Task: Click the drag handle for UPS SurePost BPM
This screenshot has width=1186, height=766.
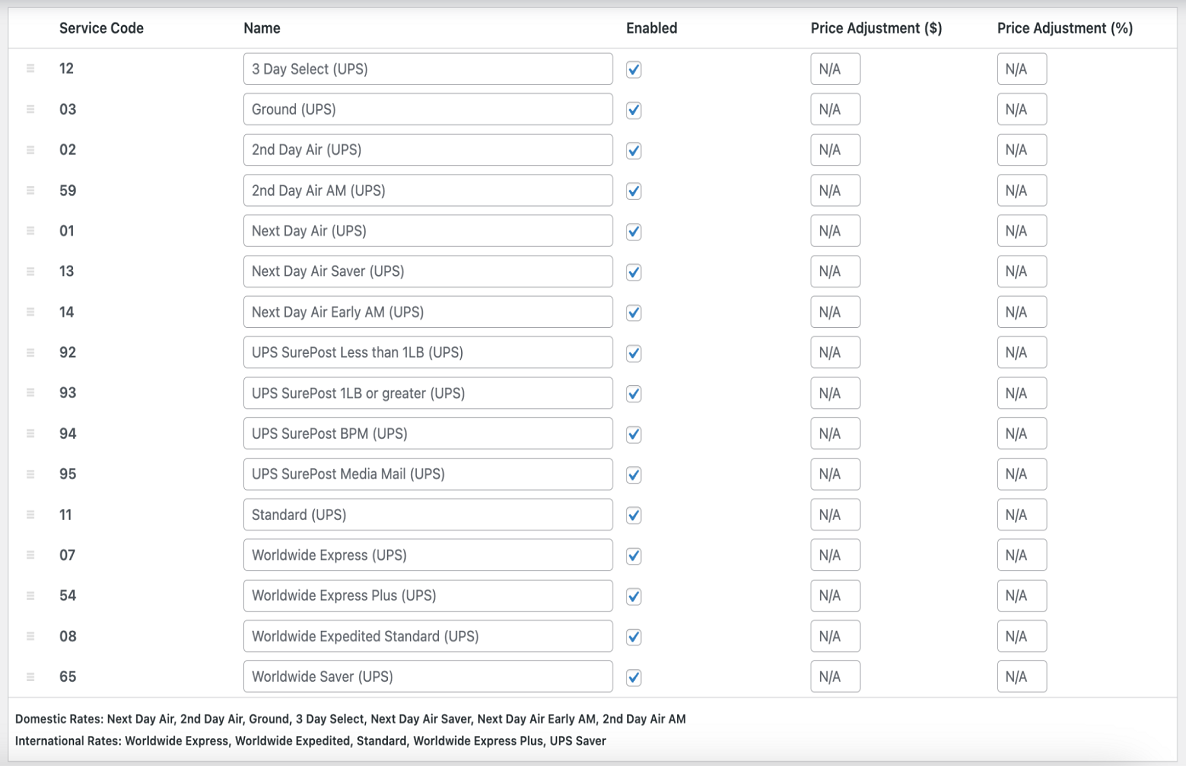Action: point(30,433)
